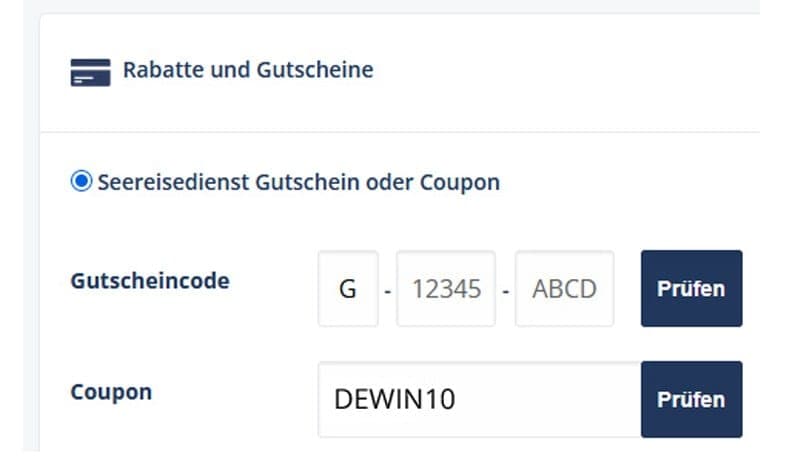Click the 'Seereisedienst Gutschein oder Coupon' label text
The image size is (808, 468).
point(298,182)
